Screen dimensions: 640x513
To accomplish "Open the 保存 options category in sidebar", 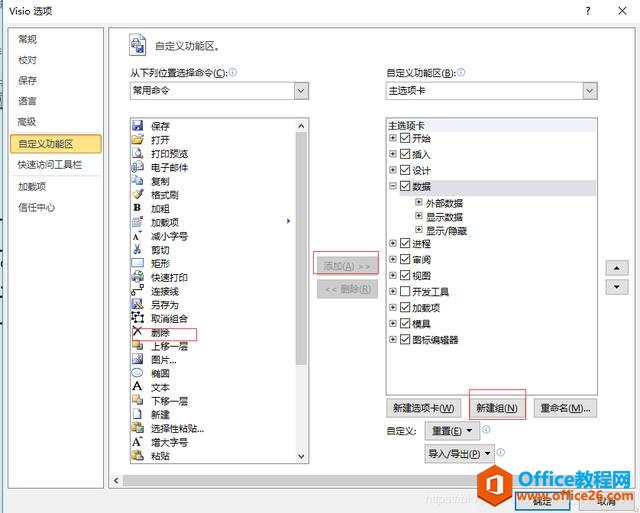I will 27,80.
